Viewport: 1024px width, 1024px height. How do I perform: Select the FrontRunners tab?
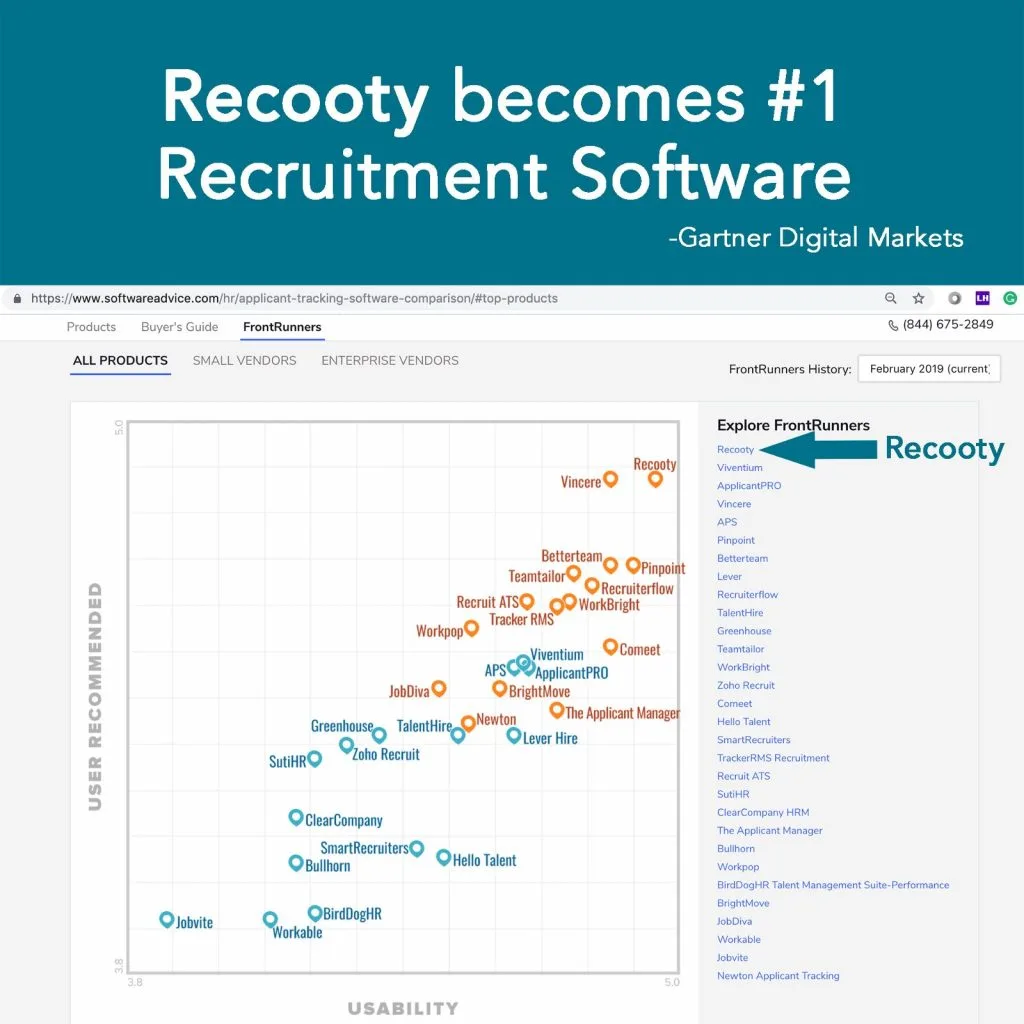pos(282,327)
